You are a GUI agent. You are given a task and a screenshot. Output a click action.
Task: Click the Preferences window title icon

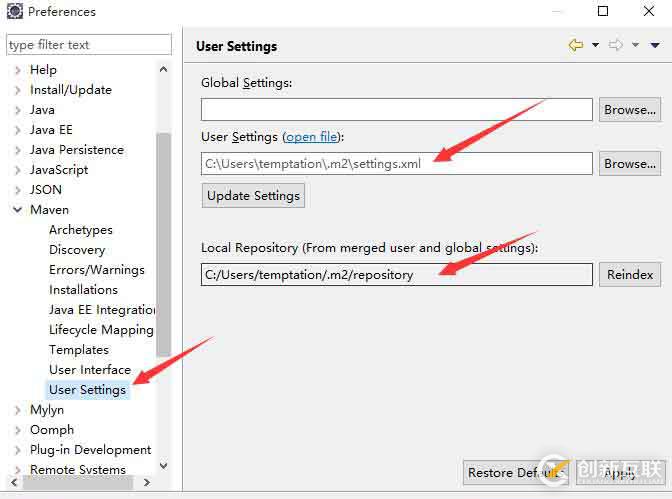click(x=15, y=11)
